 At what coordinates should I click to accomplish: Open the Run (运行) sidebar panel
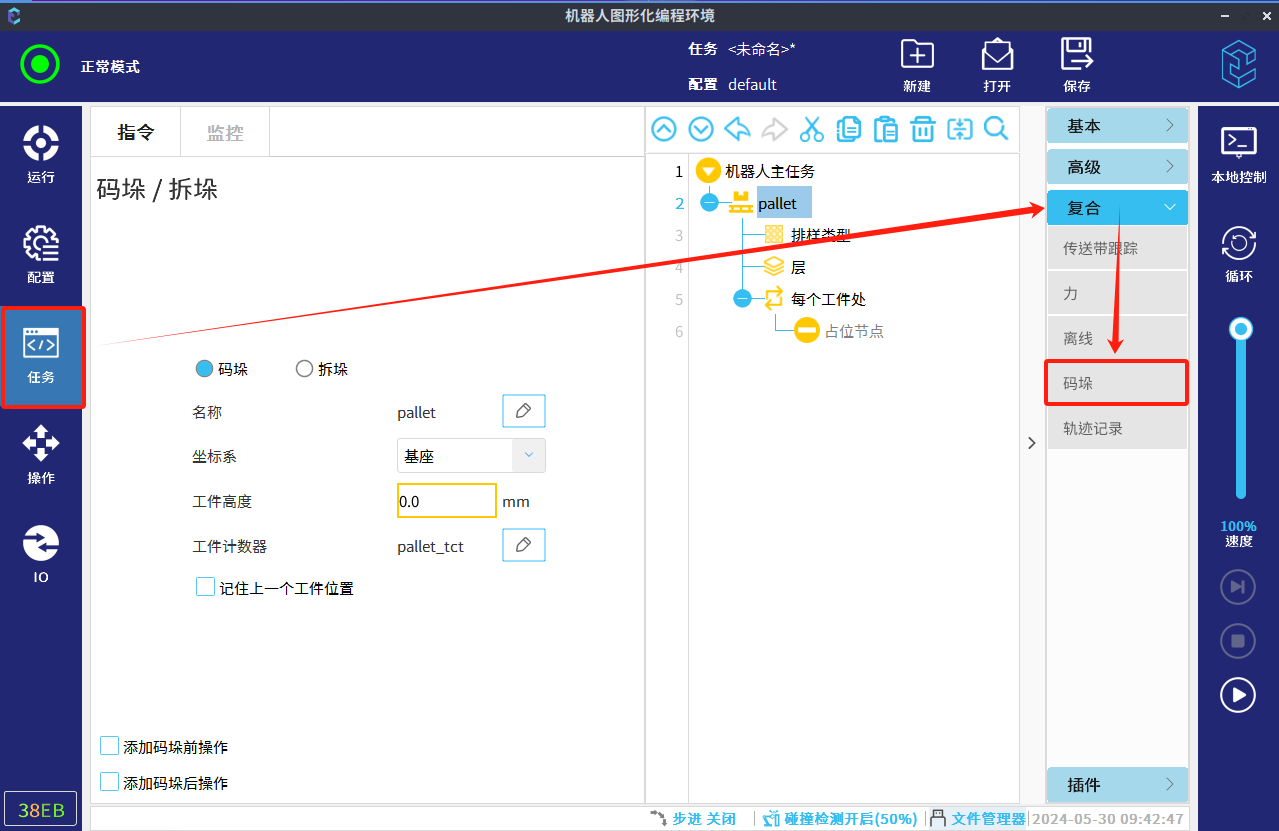[41, 155]
